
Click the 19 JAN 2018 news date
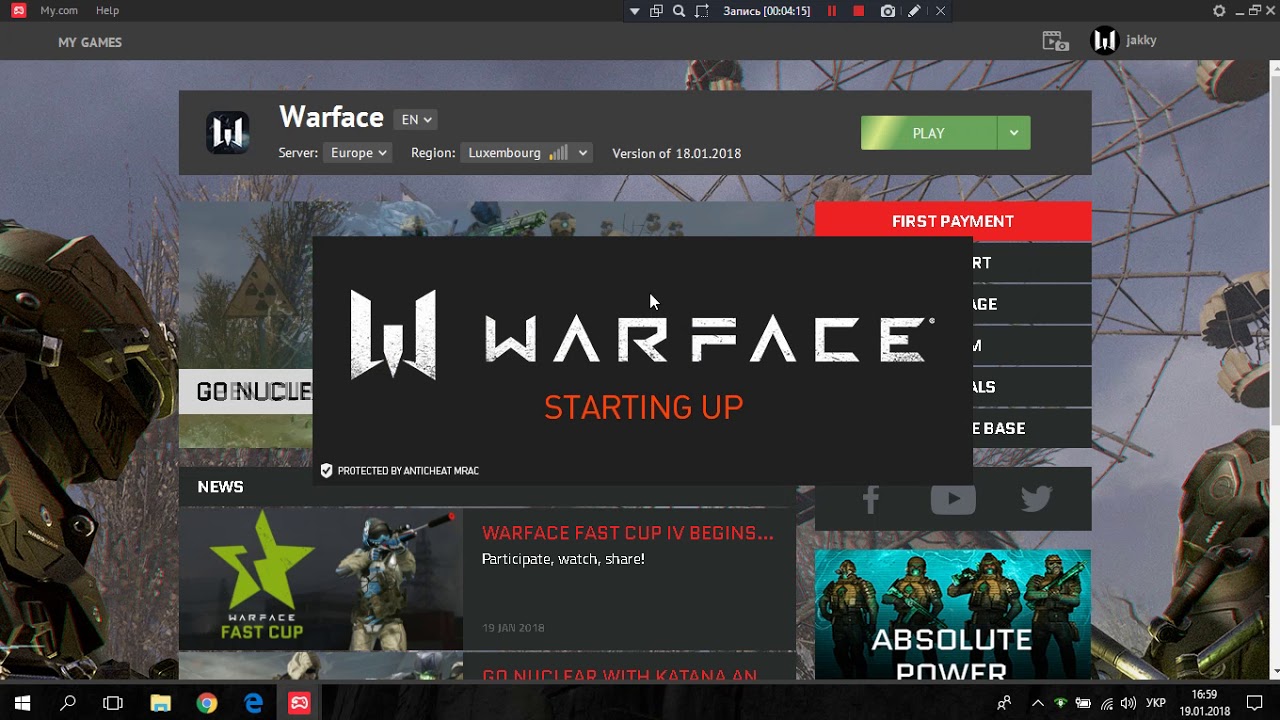(513, 628)
